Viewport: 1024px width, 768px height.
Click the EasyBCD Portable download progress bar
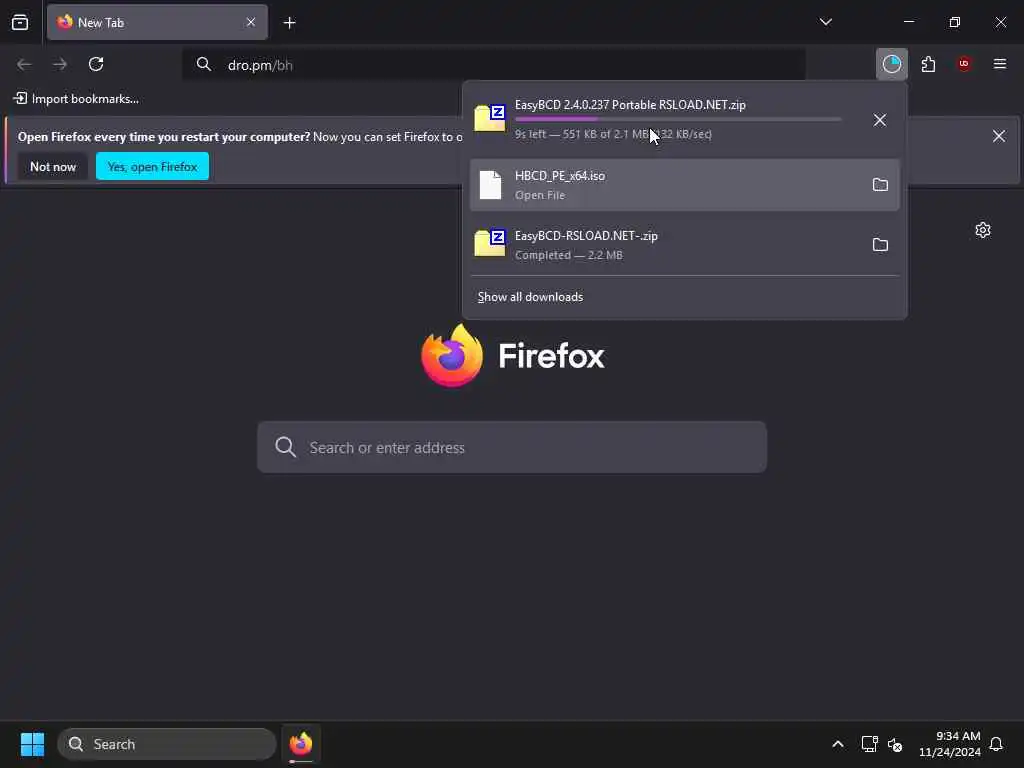coord(678,120)
